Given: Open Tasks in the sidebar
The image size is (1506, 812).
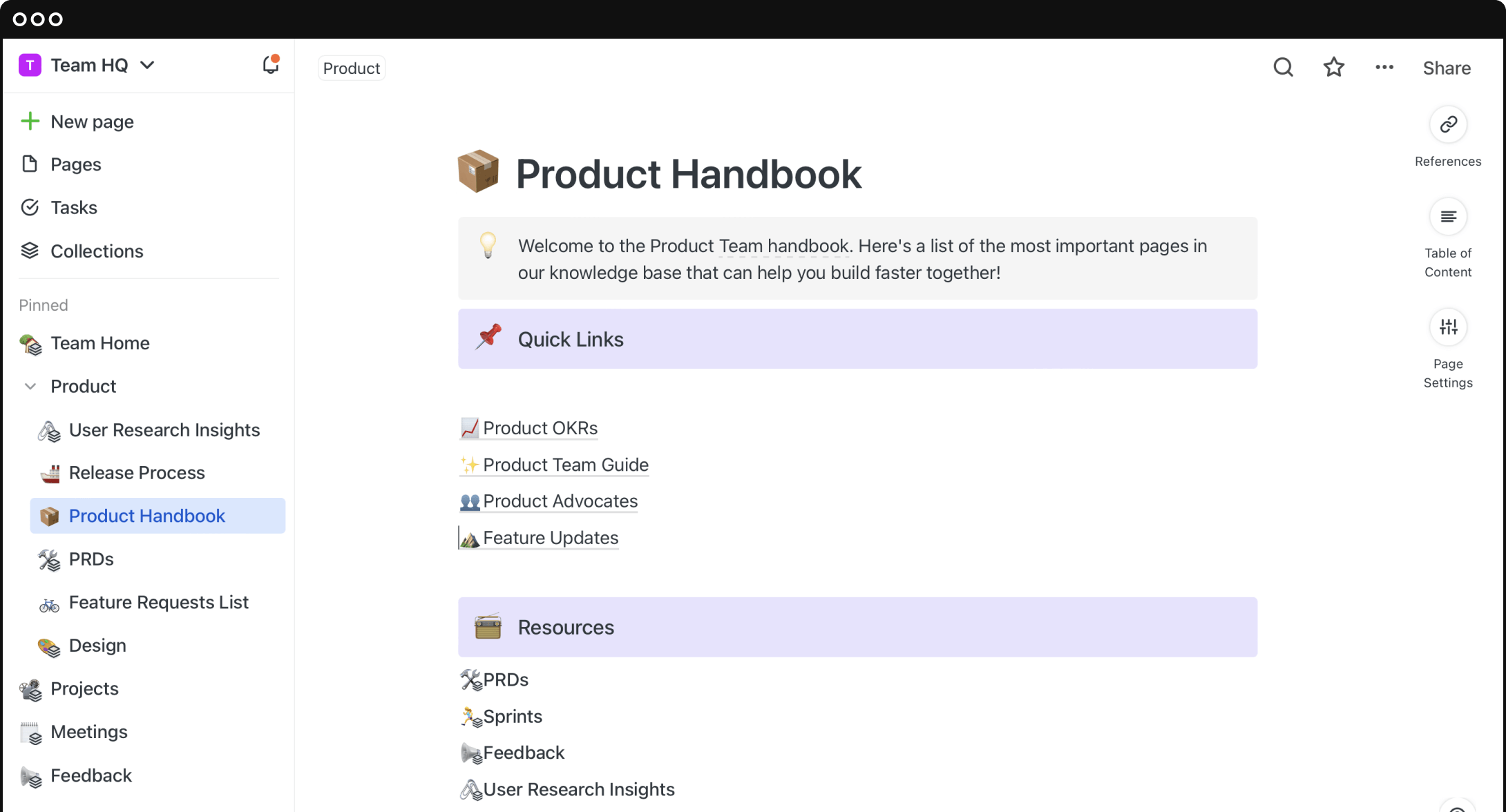Looking at the screenshot, I should (73, 207).
